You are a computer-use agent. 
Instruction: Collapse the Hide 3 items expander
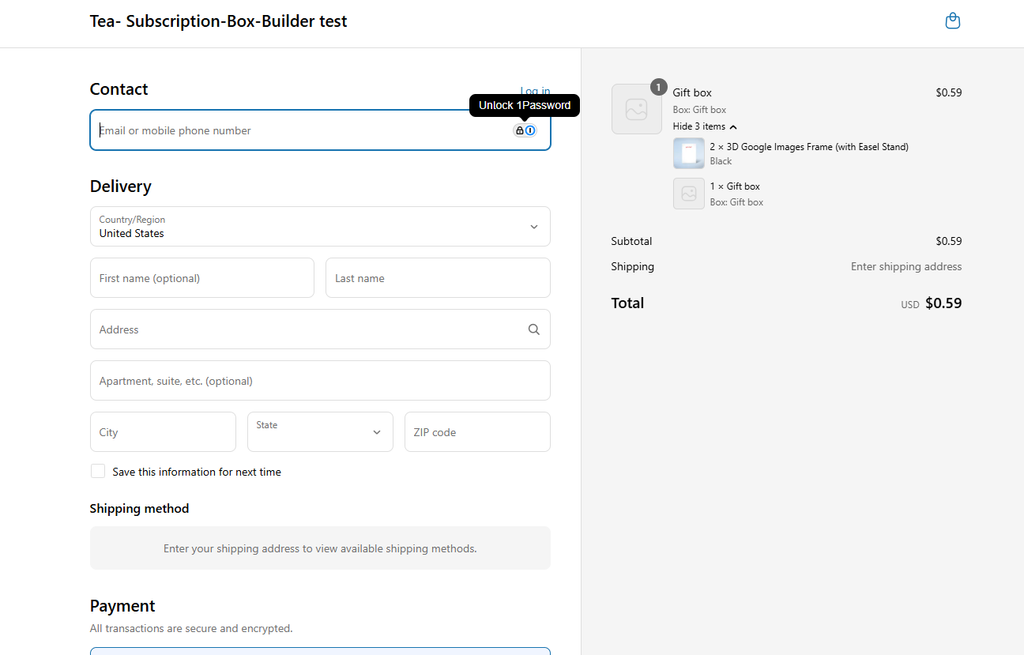pos(705,127)
